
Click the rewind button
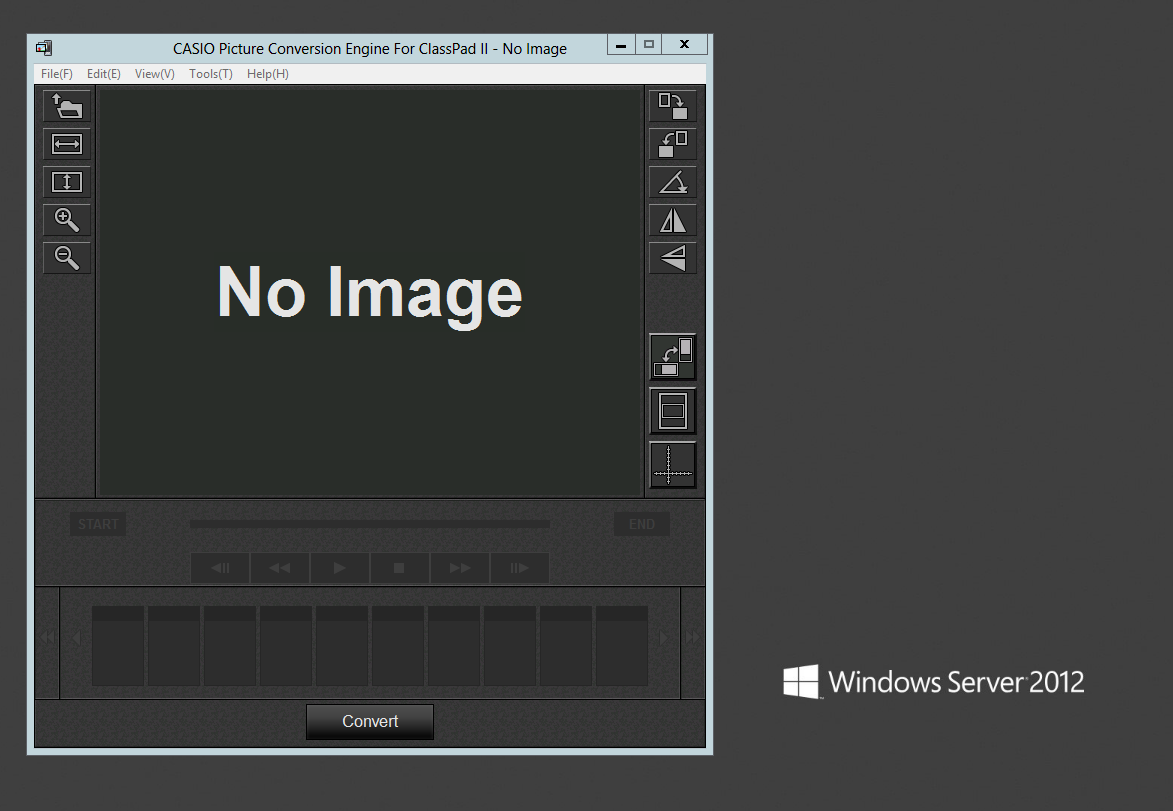click(280, 568)
